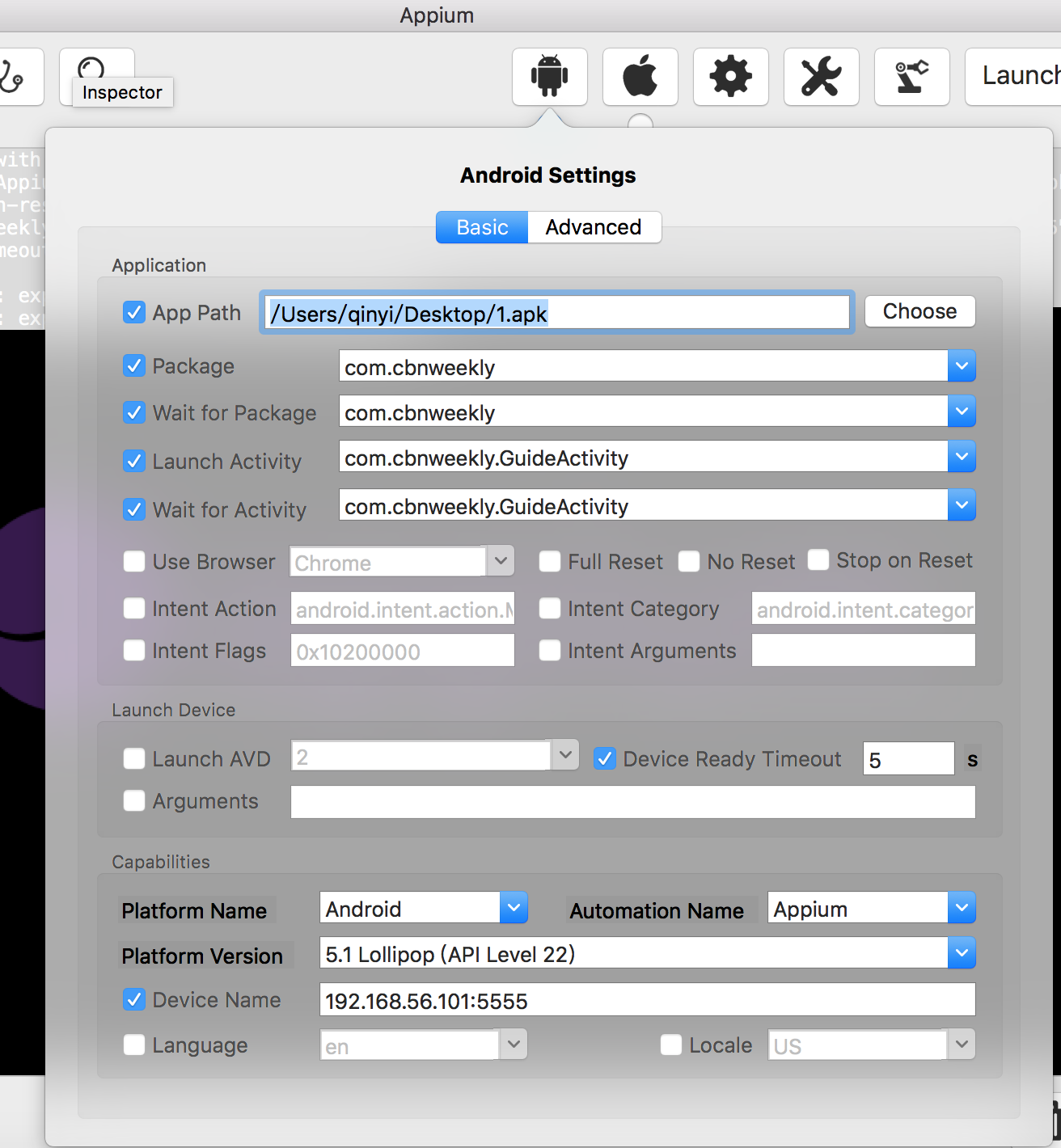Viewport: 1061px width, 1148px height.
Task: Click the Intent Flags text field
Action: pyautogui.click(x=403, y=650)
